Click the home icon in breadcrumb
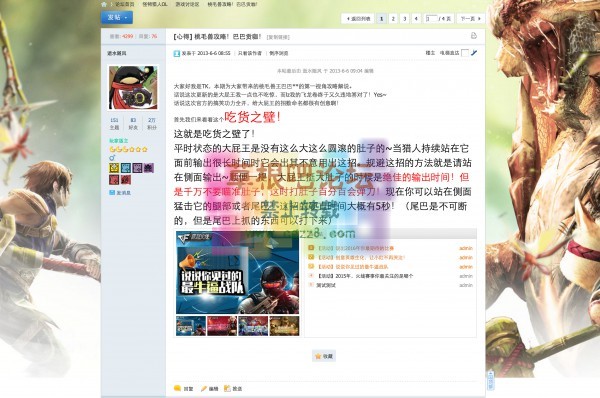Screen dimensions: 600x398 [x=104, y=4]
